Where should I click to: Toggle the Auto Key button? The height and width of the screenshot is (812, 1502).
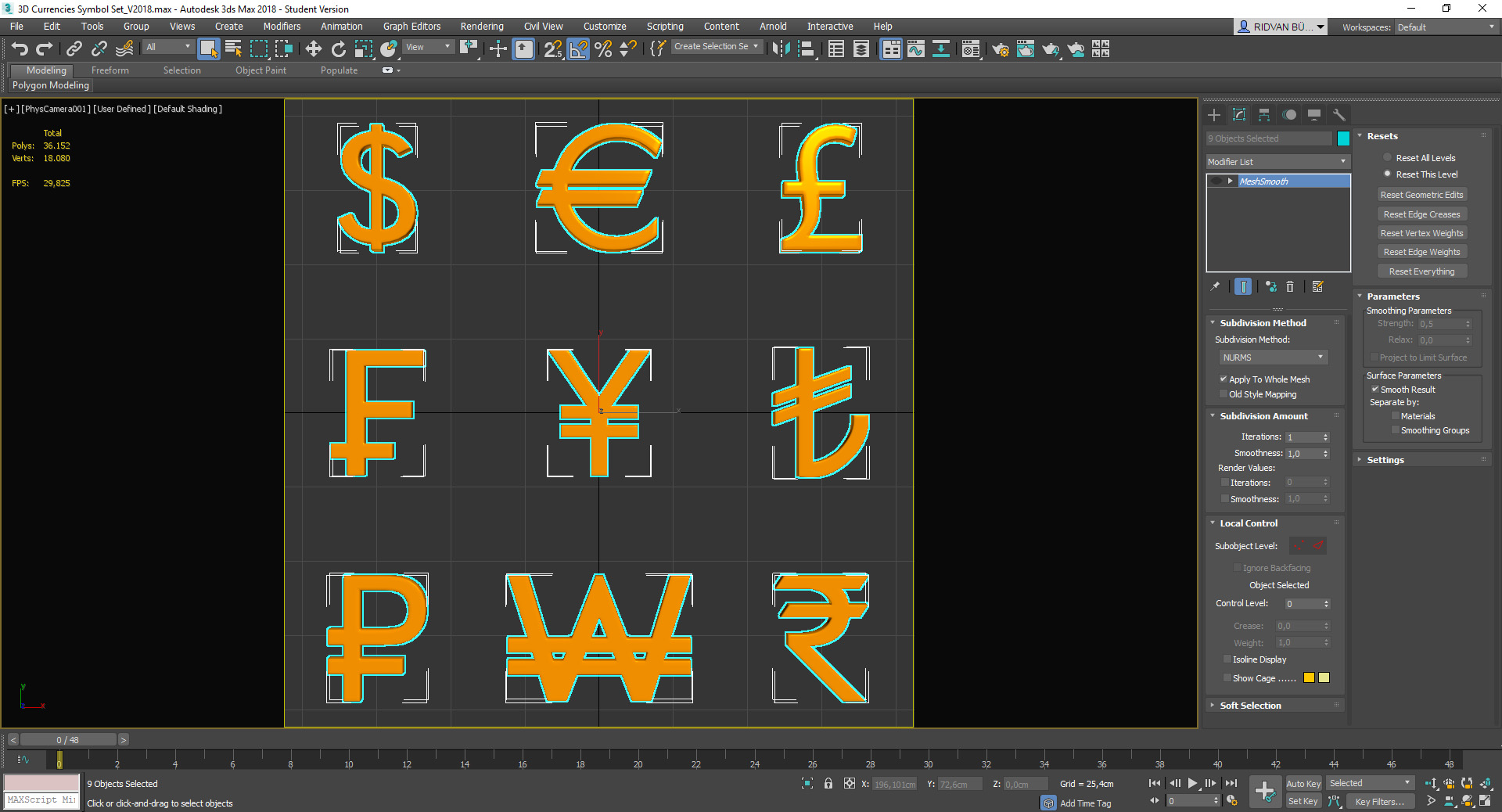[x=1303, y=784]
